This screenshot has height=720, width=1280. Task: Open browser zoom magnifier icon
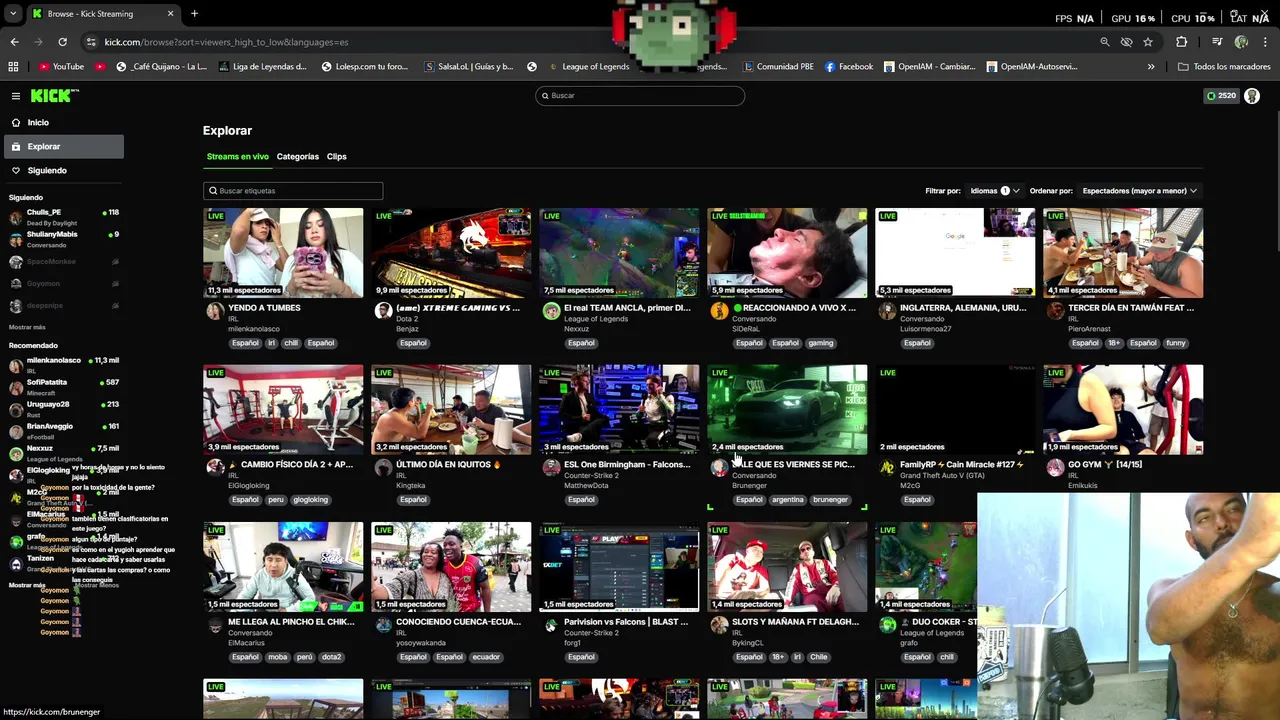tap(1105, 42)
